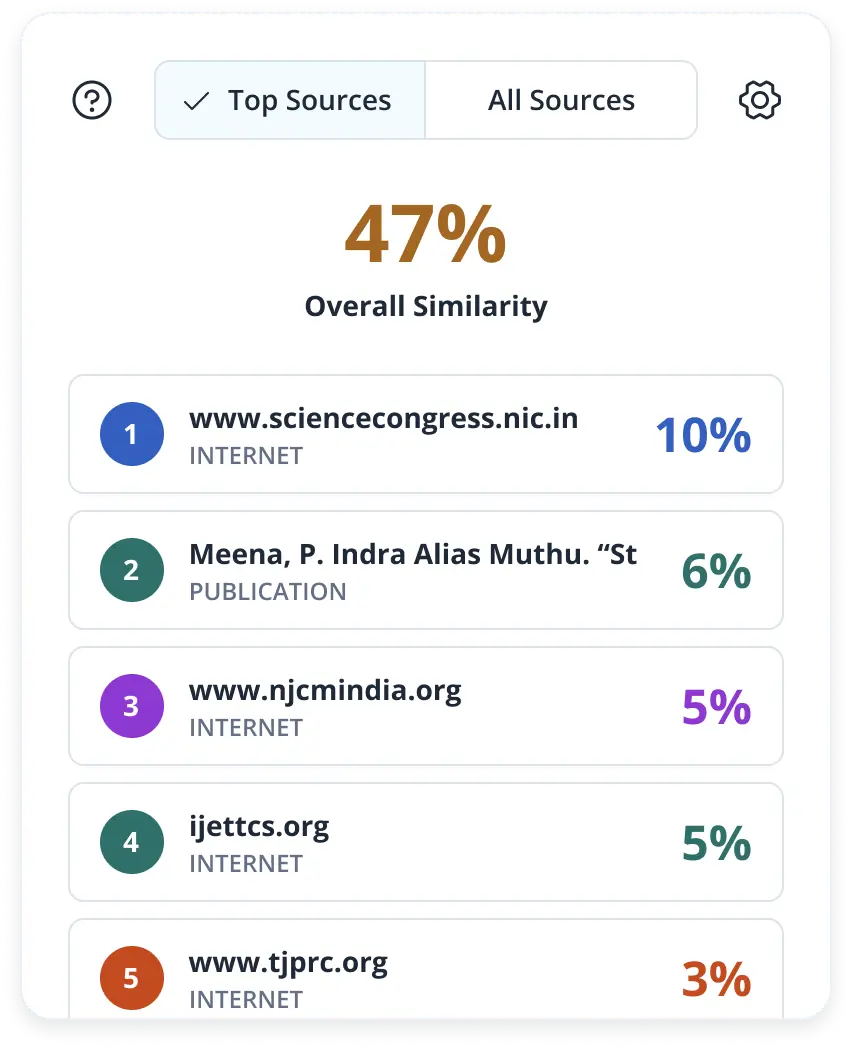This screenshot has height=1048, width=852.
Task: Click the 6% match percentage
Action: pyautogui.click(x=716, y=571)
